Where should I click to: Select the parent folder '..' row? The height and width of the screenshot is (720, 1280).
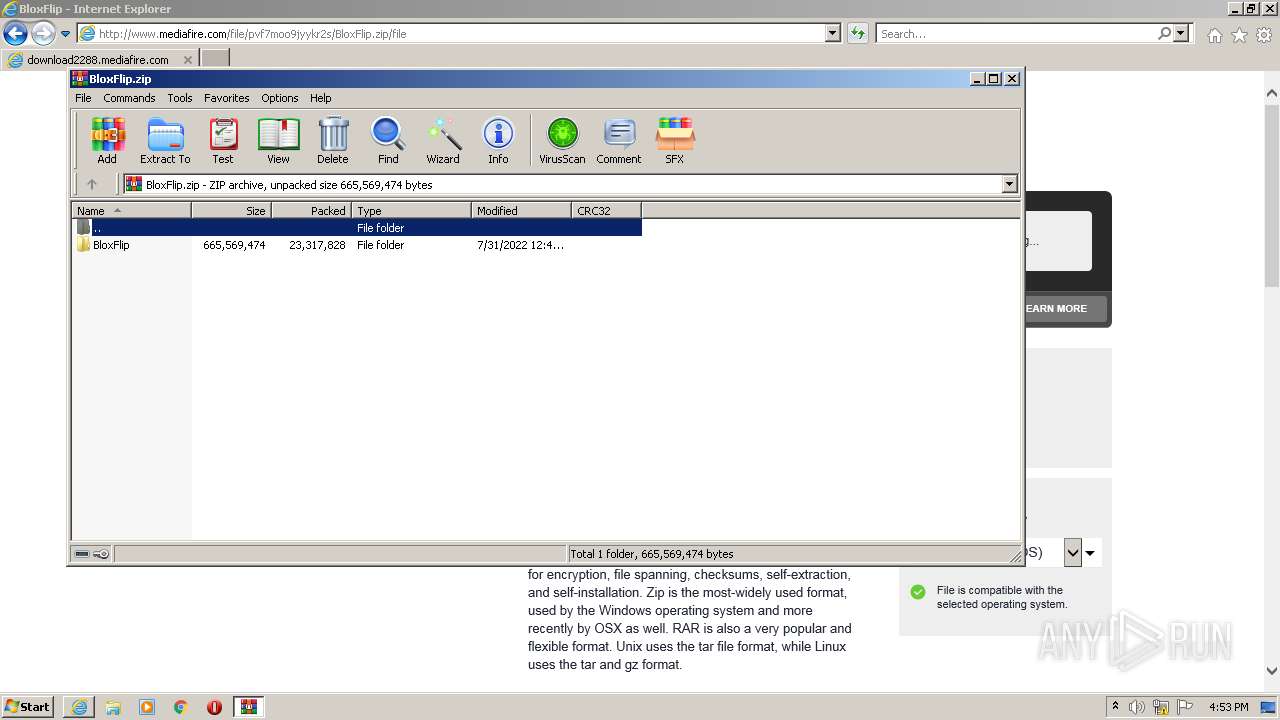[x=357, y=228]
